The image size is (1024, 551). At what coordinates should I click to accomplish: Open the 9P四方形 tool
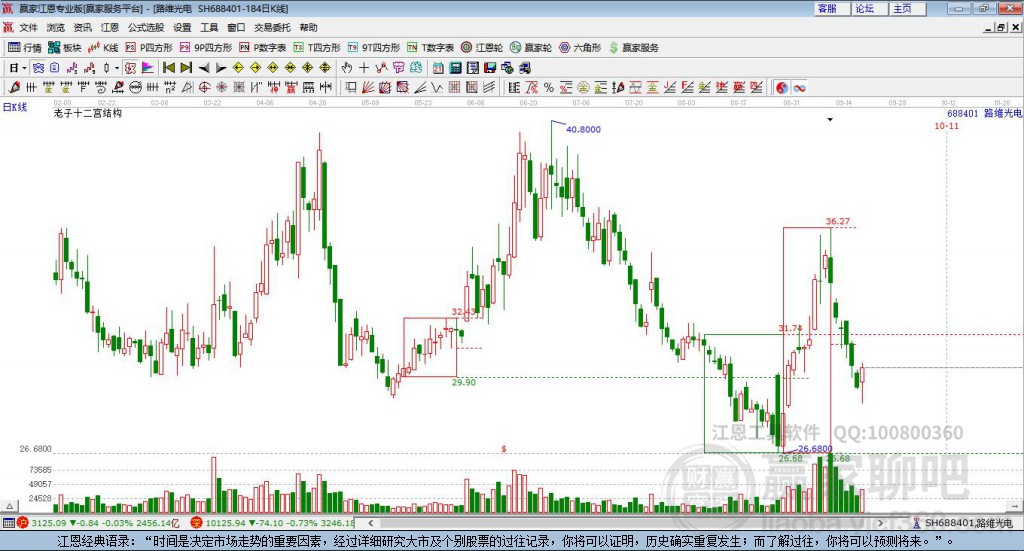(x=206, y=48)
